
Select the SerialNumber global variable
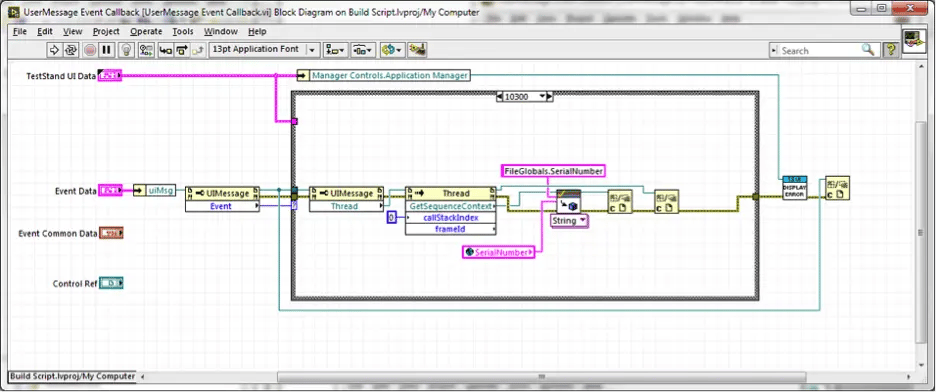pyautogui.click(x=498, y=252)
